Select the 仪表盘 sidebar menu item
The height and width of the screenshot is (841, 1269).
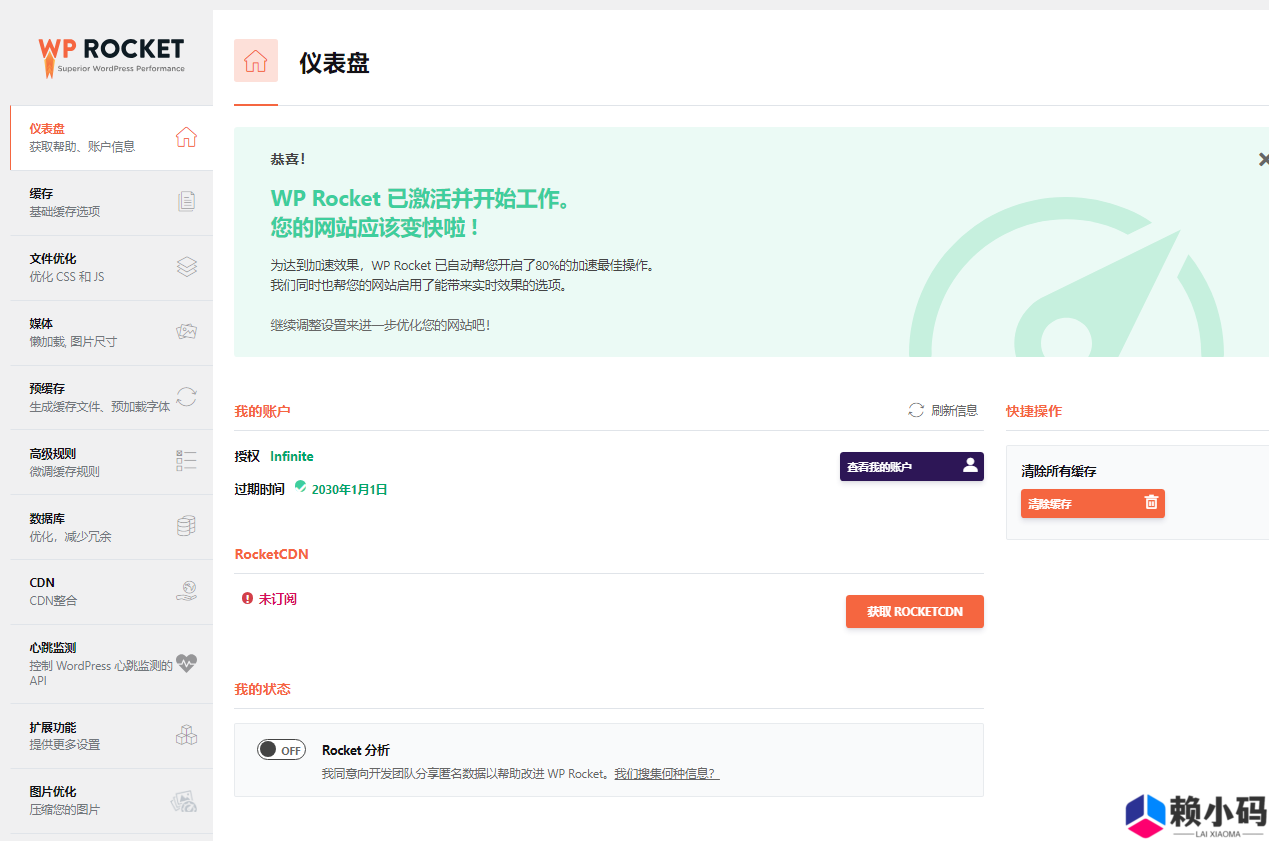100,137
